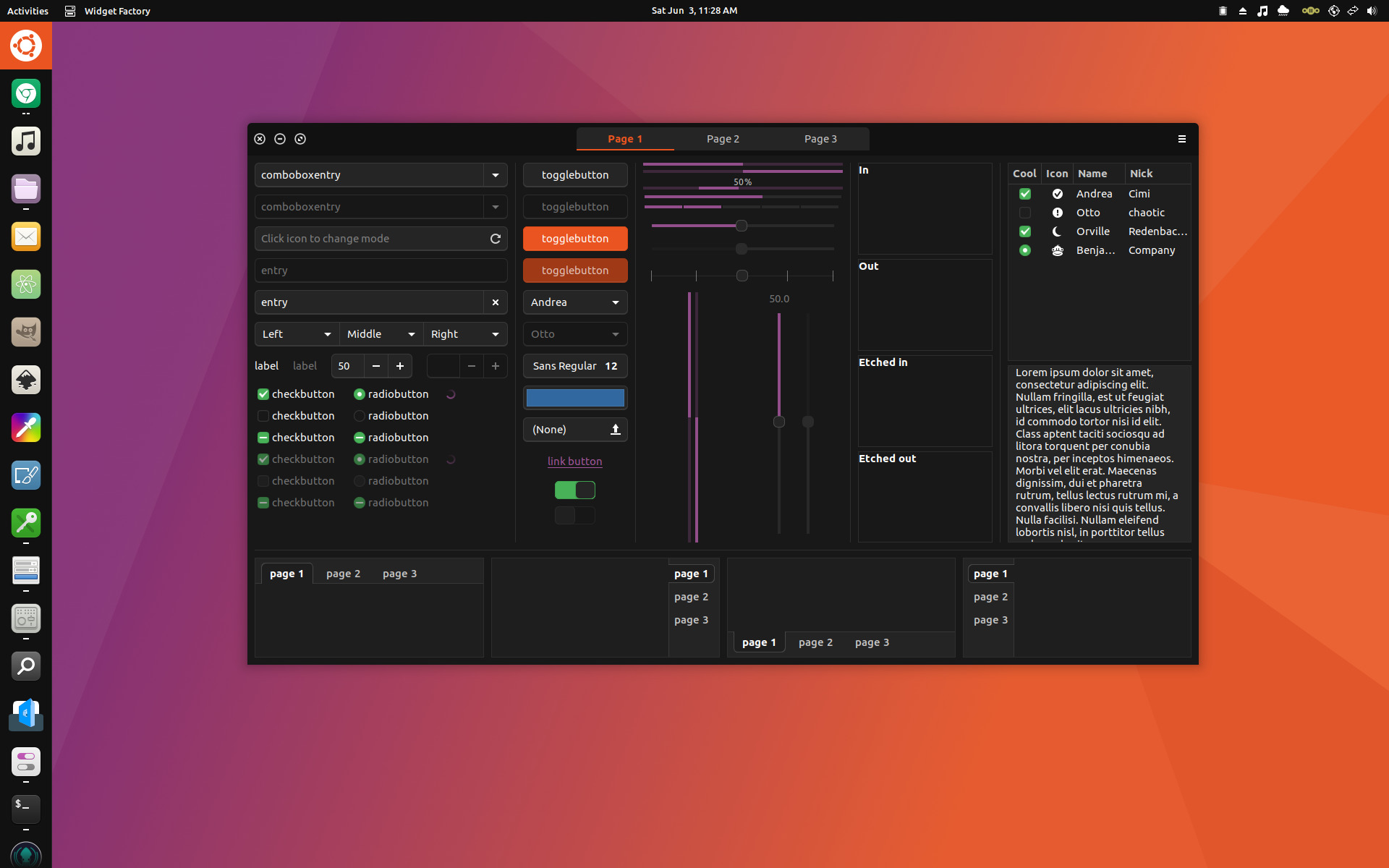Viewport: 1389px width, 868px height.
Task: Uncheck the first checkbutton
Action: pyautogui.click(x=263, y=394)
